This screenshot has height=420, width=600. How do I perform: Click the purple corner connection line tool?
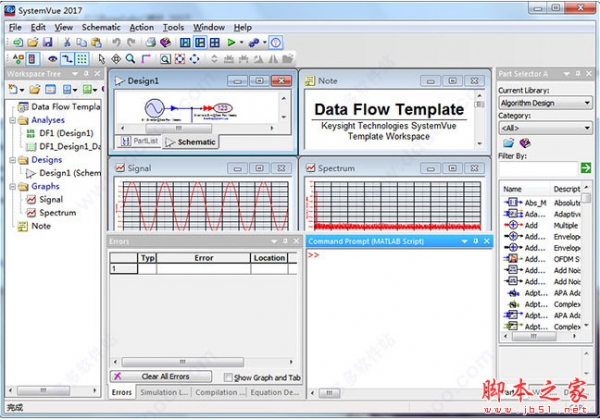click(145, 59)
